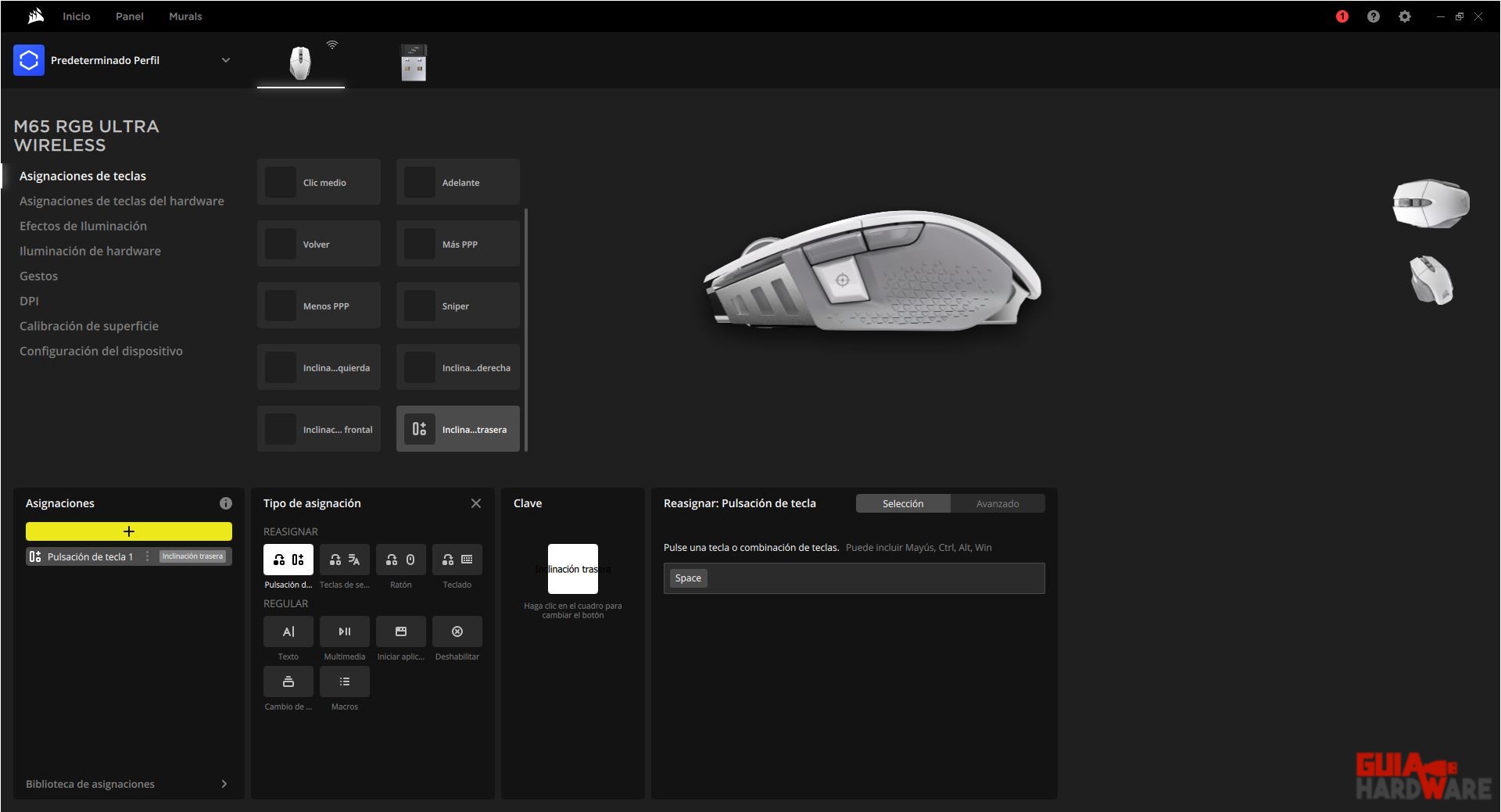
Task: Select the Pulsación de tecla 1 assignment
Action: coord(129,556)
